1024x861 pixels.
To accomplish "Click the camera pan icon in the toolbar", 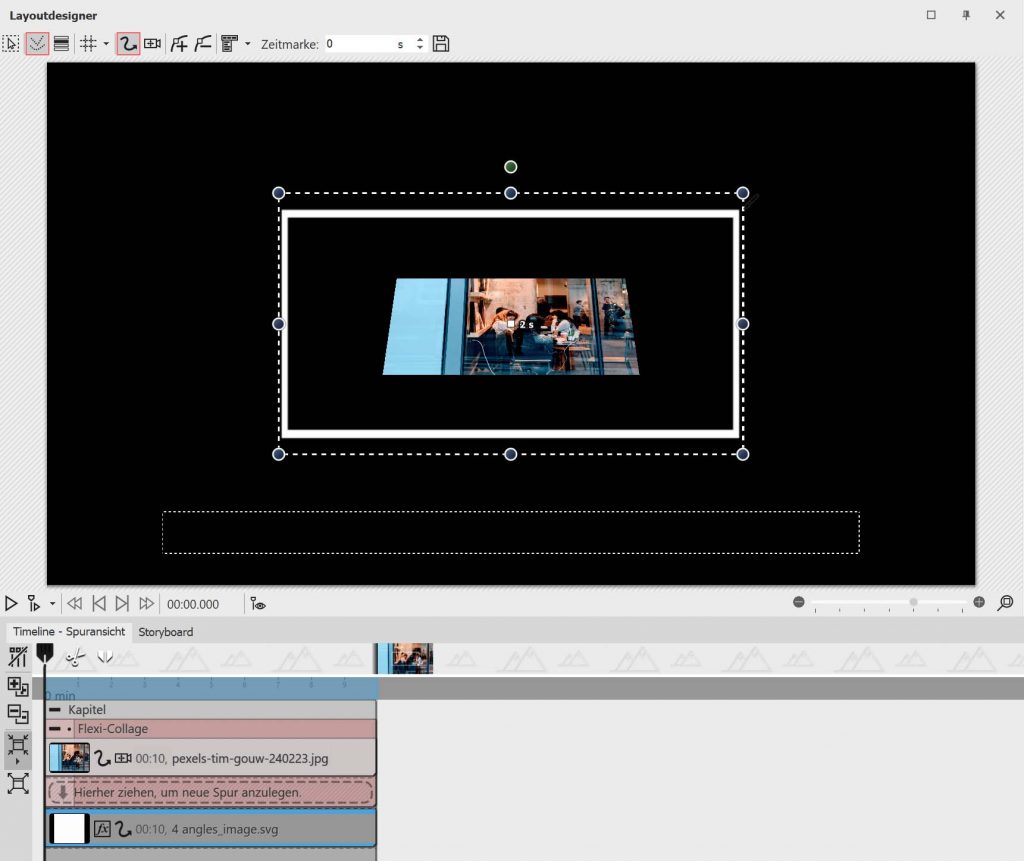I will pyautogui.click(x=152, y=44).
